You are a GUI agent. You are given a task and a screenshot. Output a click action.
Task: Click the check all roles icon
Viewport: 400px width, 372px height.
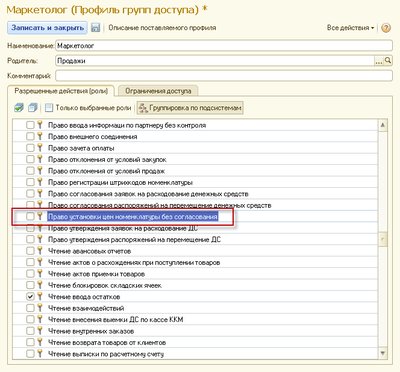(x=19, y=108)
